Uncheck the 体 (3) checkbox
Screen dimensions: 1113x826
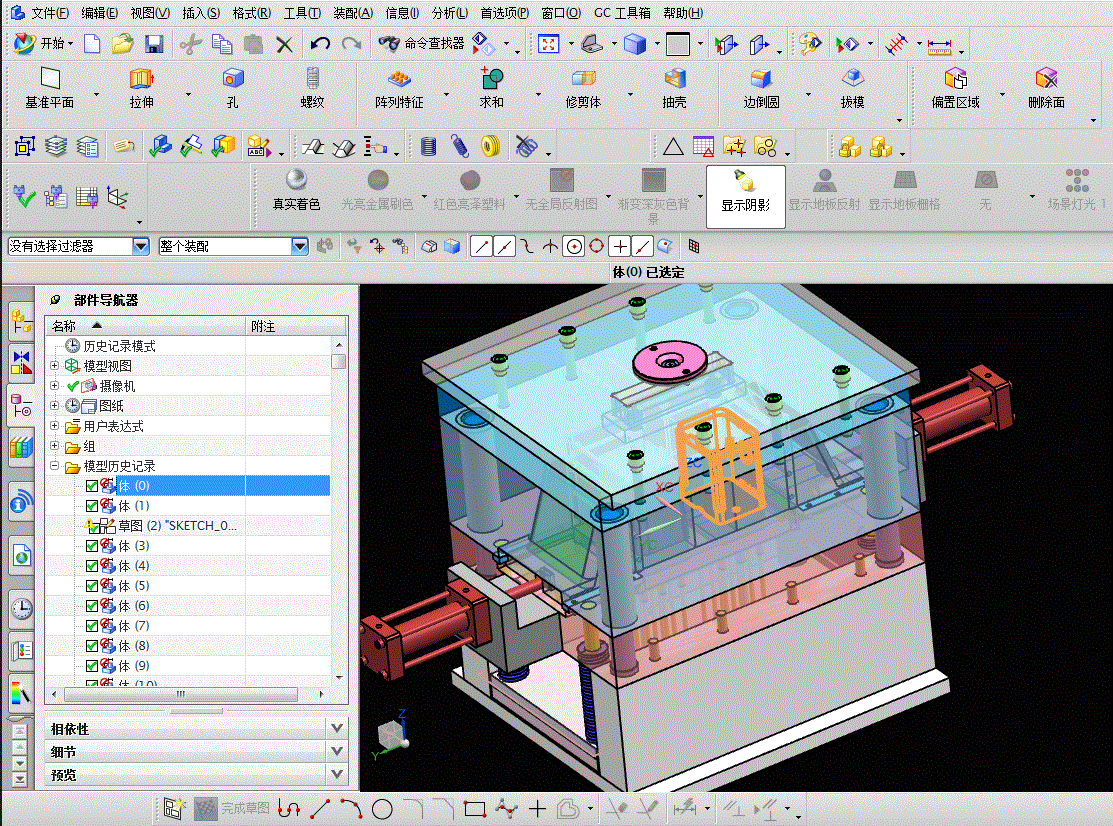pyautogui.click(x=92, y=546)
